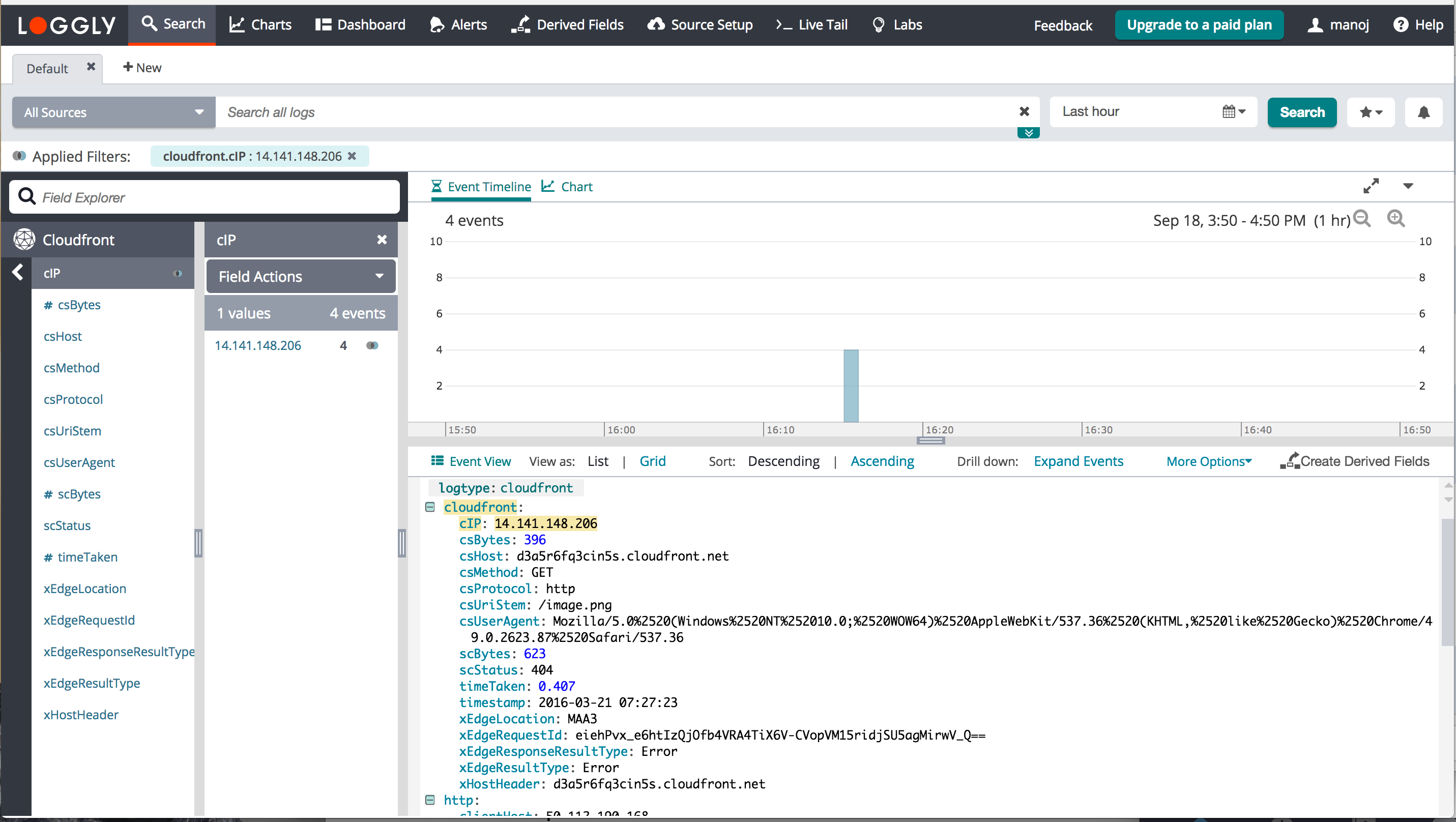Switch to the Chart tab
This screenshot has width=1456, height=822.
(567, 187)
